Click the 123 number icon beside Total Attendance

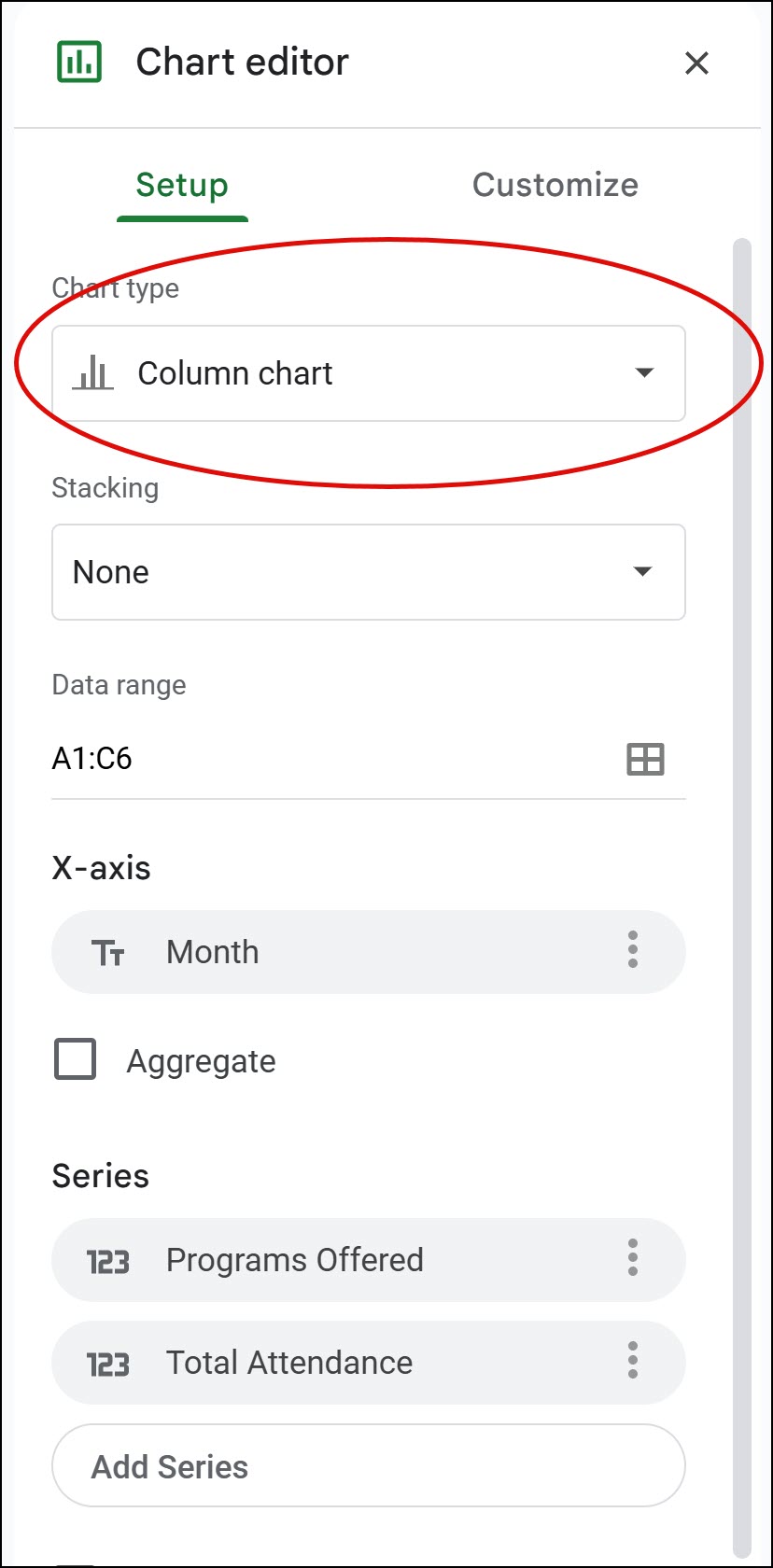108,1365
